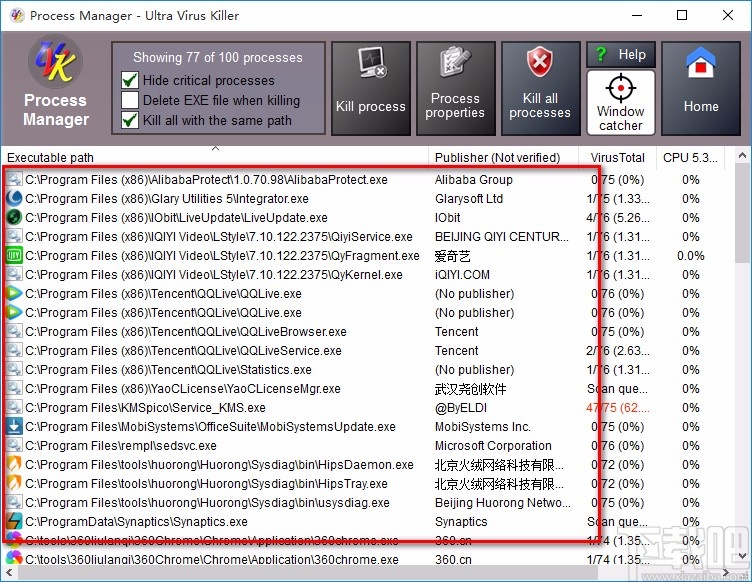
Task: Click 4/76 (5.26... VirusTotal result
Action: pos(617,218)
